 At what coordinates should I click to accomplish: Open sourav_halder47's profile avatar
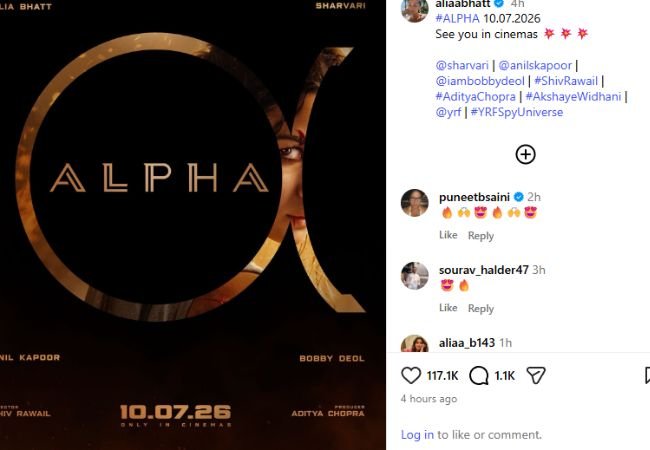pyautogui.click(x=415, y=276)
